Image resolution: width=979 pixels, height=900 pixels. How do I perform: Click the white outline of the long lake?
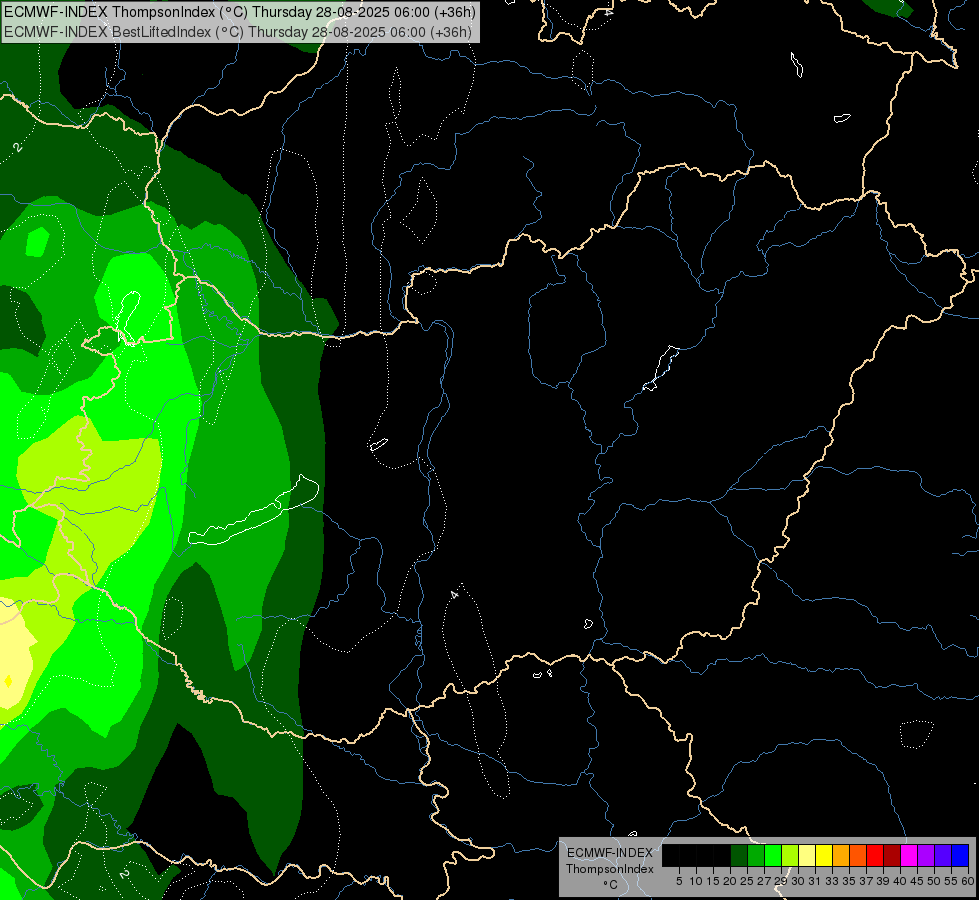(x=254, y=510)
